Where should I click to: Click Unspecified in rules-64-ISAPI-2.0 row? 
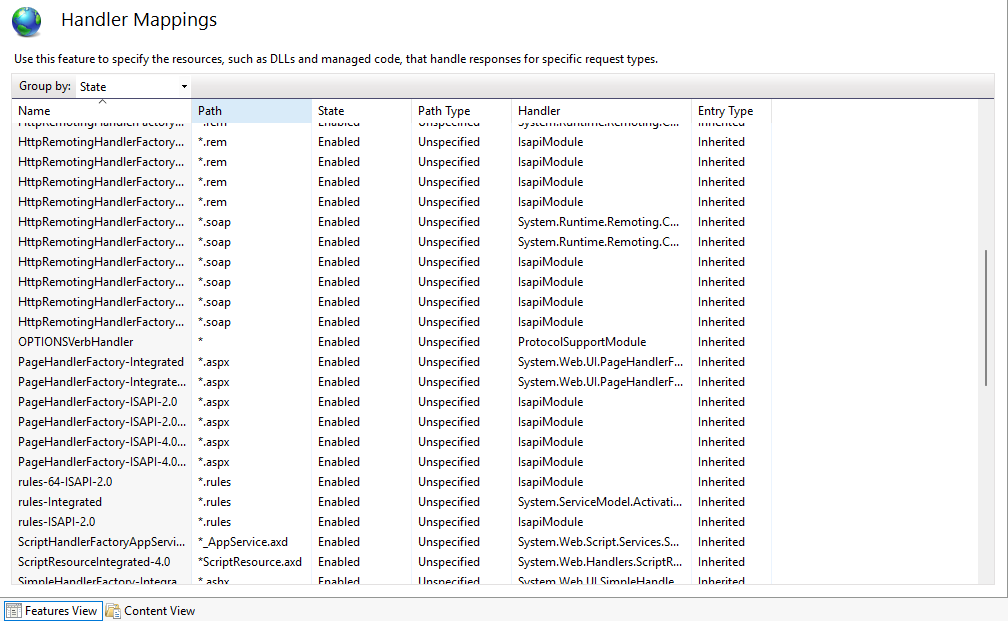449,482
